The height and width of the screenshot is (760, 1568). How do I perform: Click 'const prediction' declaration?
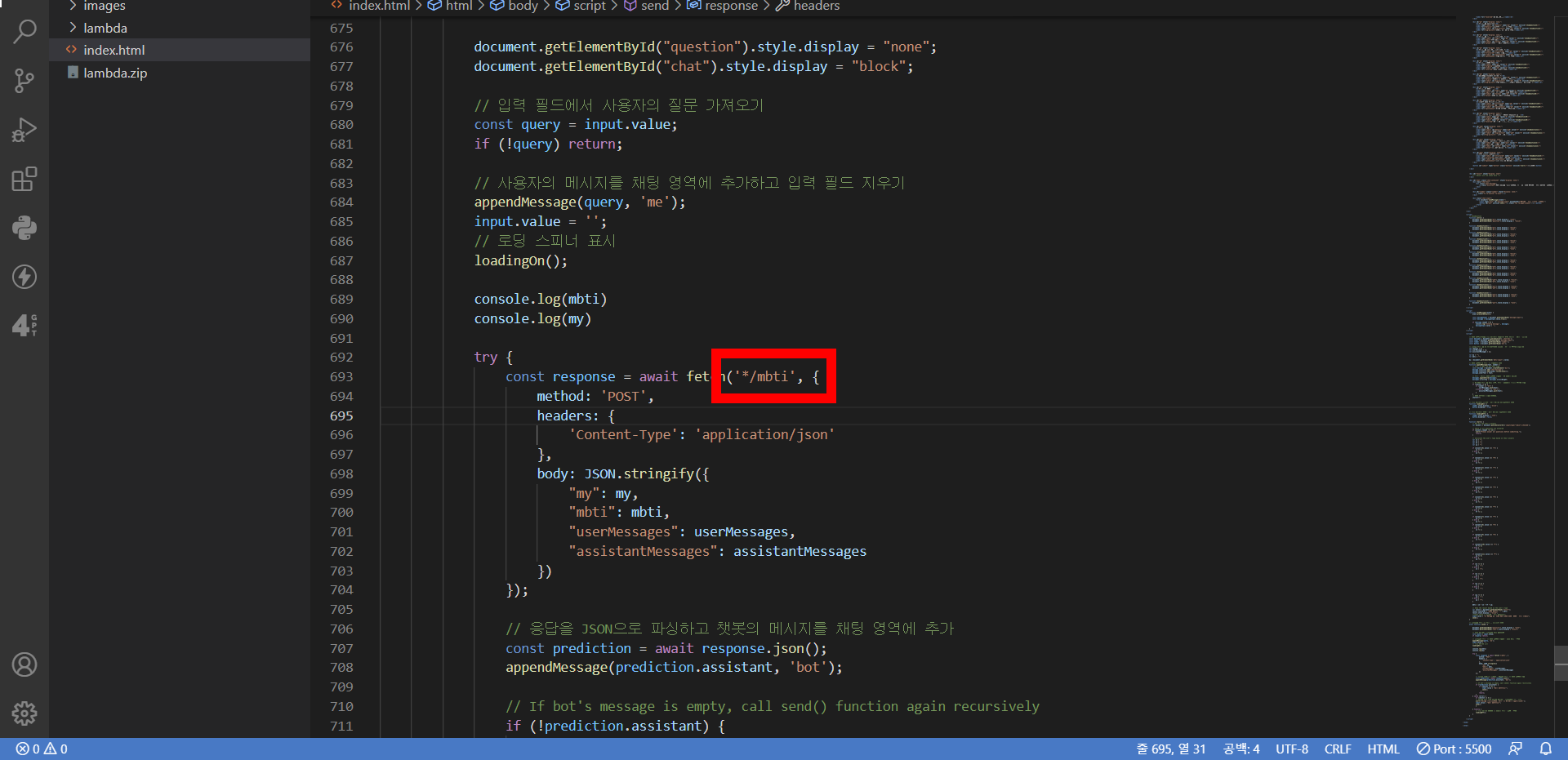pyautogui.click(x=568, y=648)
